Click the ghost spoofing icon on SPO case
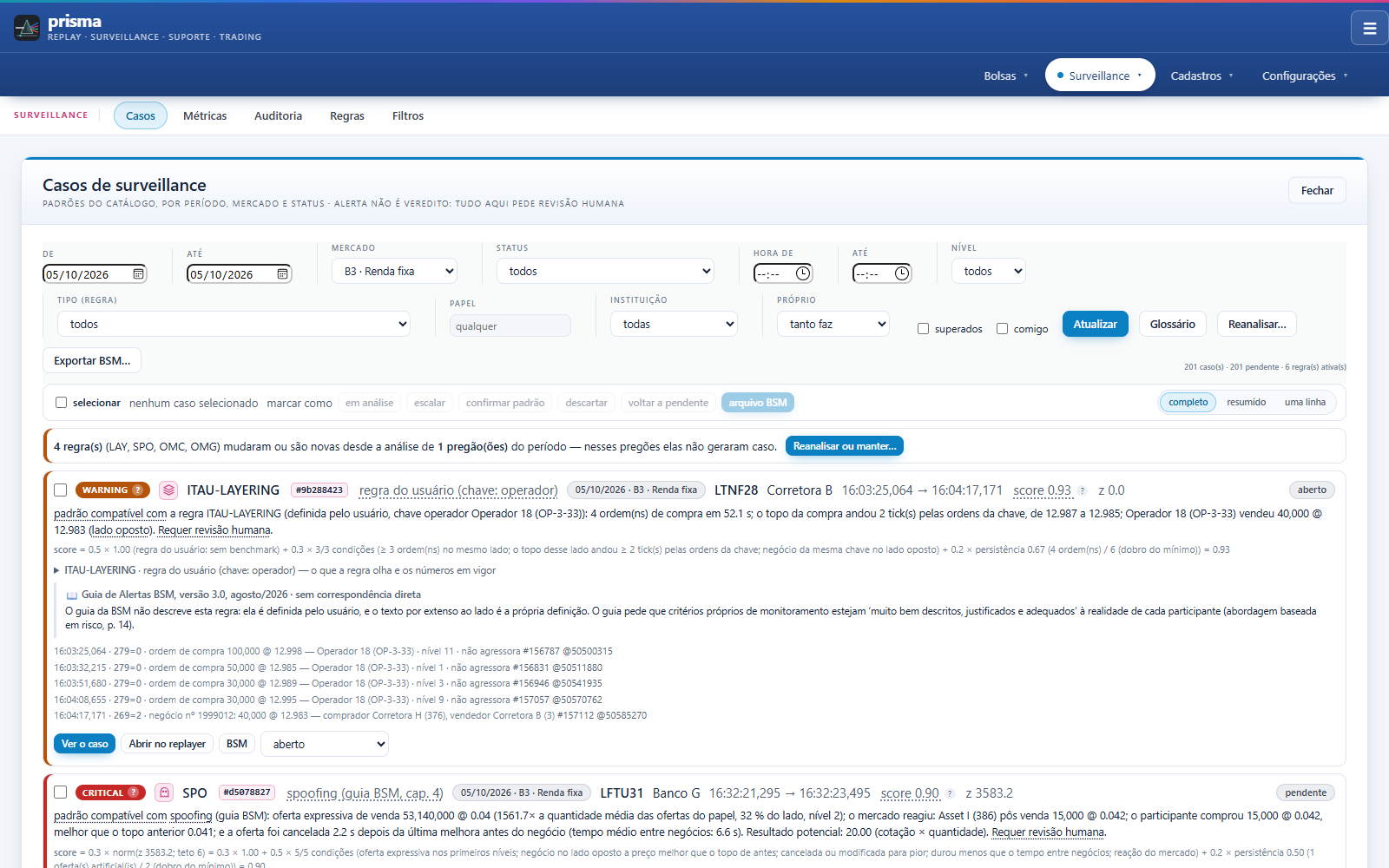The height and width of the screenshot is (868, 1389). (x=164, y=792)
